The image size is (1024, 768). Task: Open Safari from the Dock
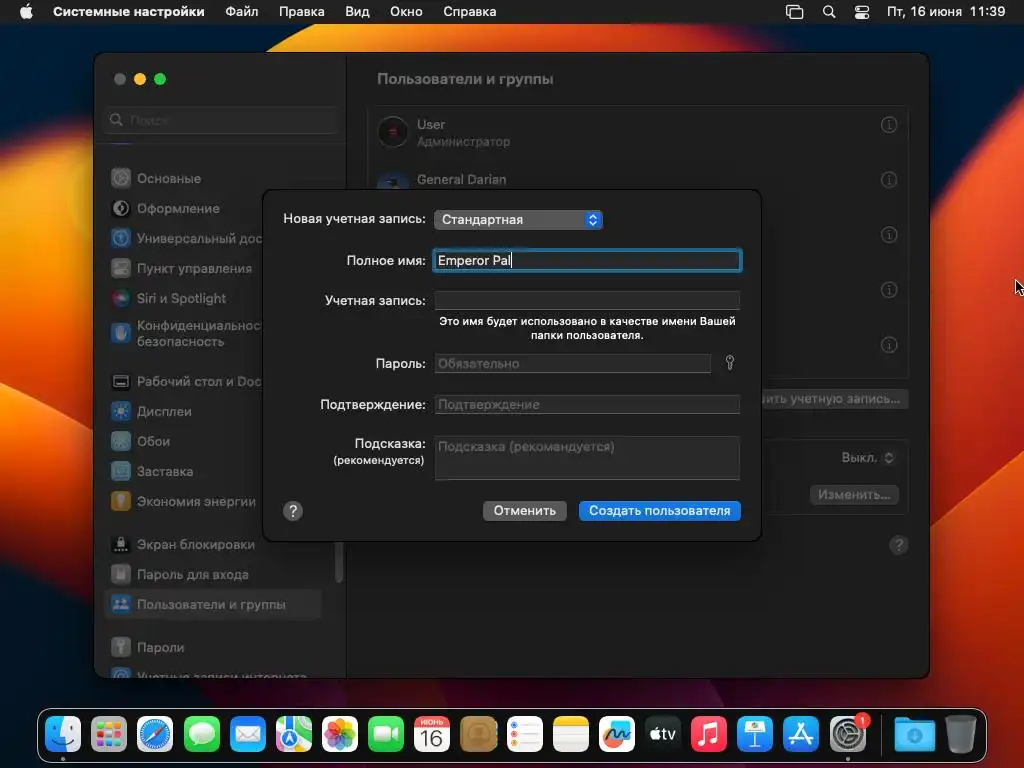coord(155,735)
